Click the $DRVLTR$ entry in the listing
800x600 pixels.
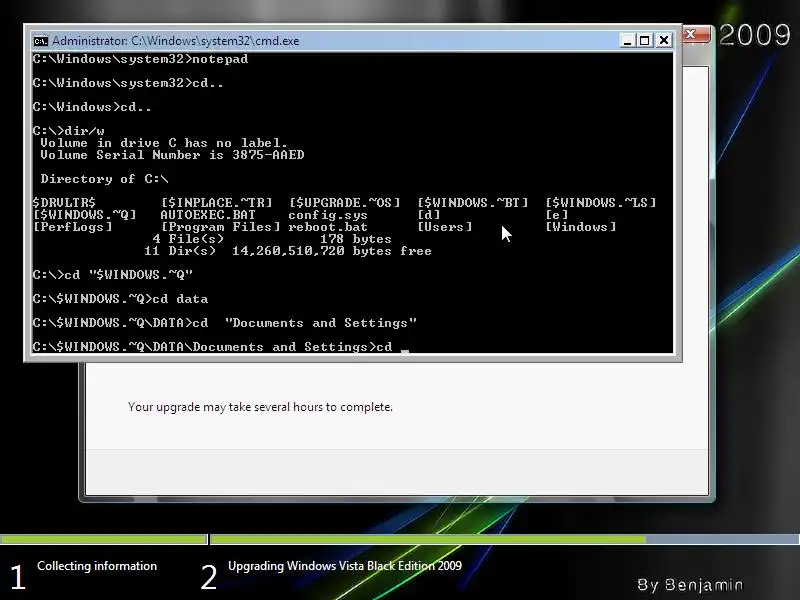pyautogui.click(x=64, y=203)
